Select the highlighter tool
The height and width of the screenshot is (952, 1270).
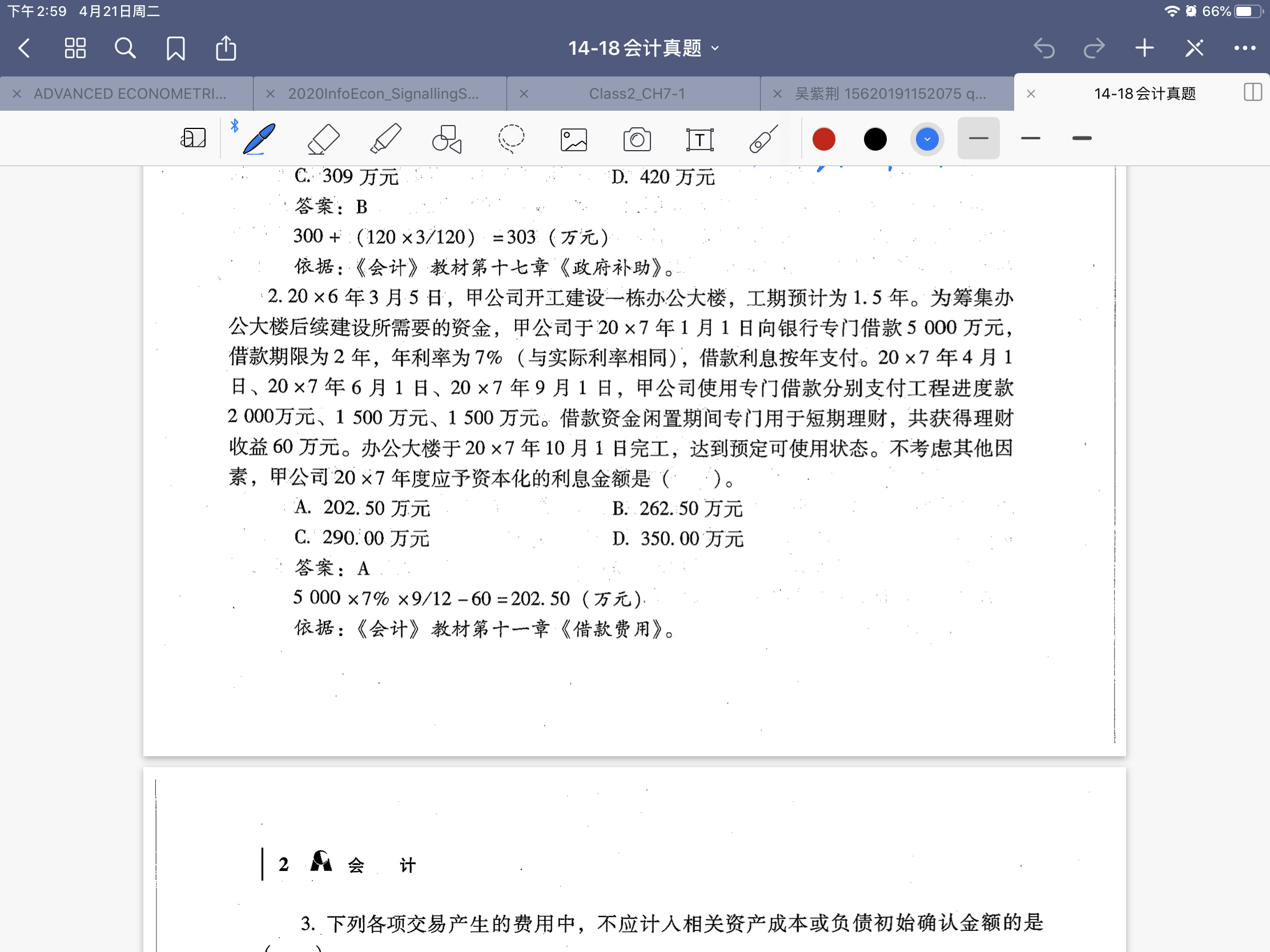[x=385, y=139]
